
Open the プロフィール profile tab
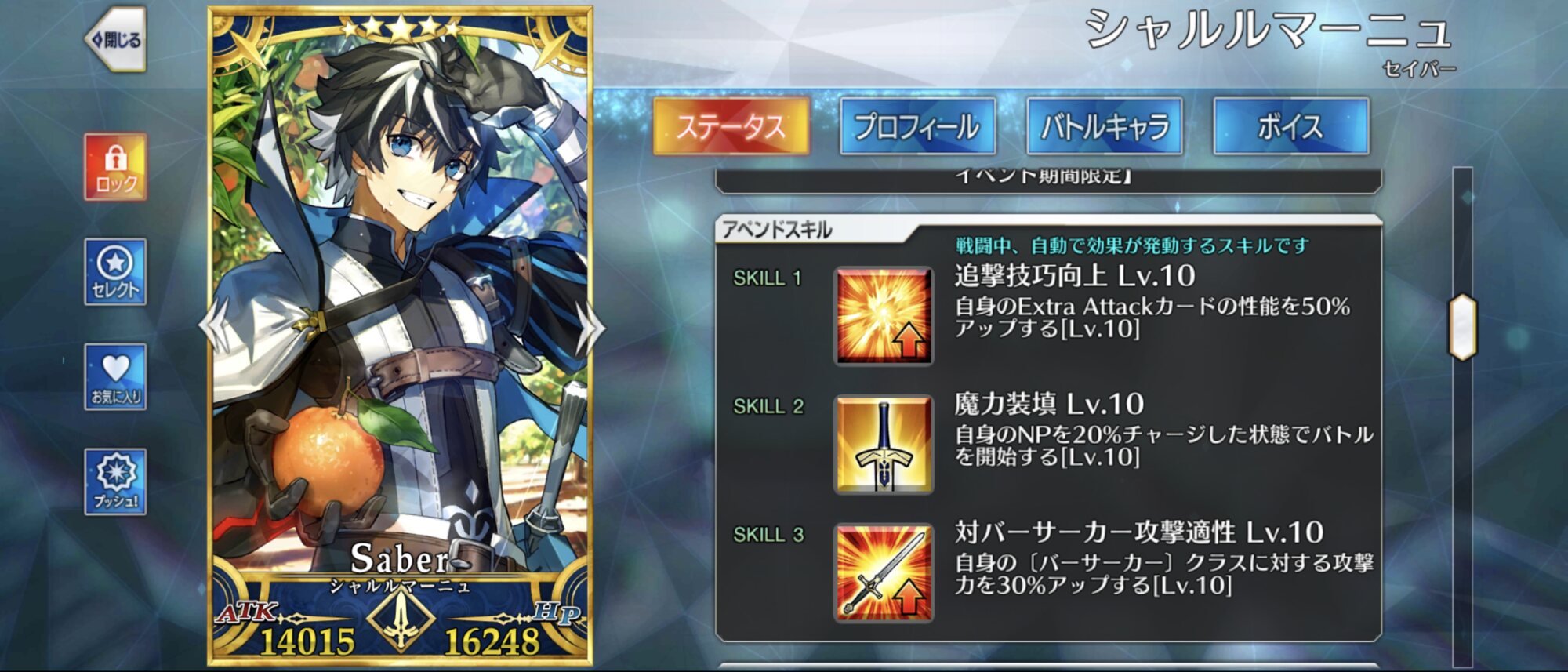point(917,126)
